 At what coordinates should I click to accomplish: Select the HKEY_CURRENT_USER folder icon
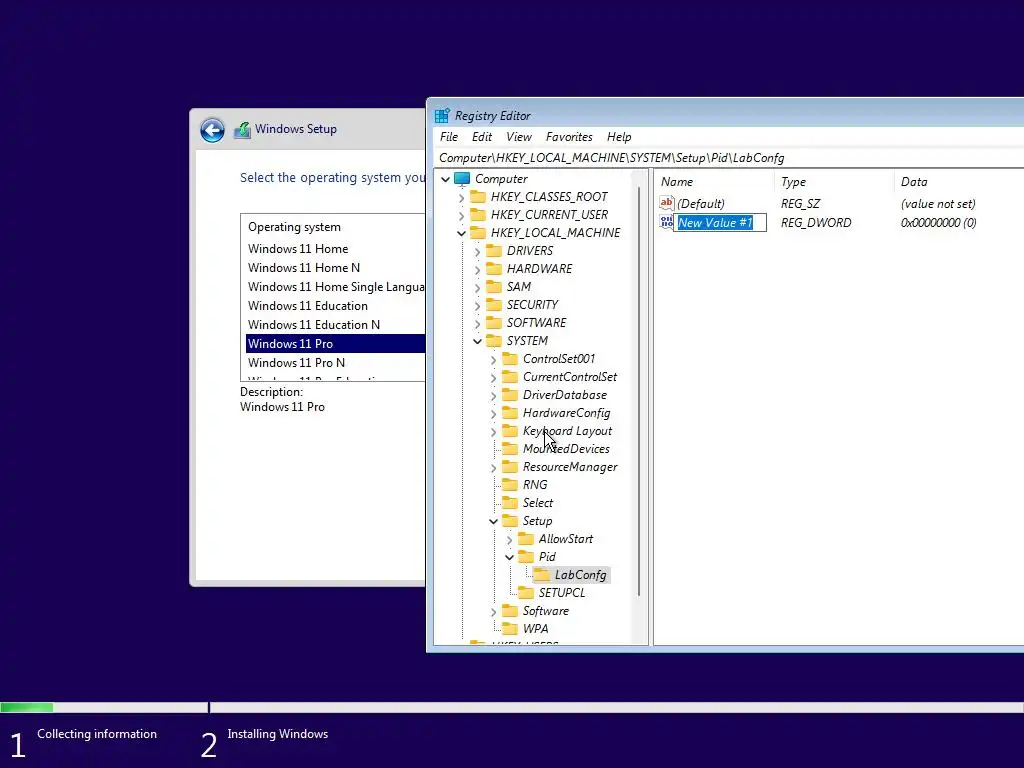tap(478, 214)
